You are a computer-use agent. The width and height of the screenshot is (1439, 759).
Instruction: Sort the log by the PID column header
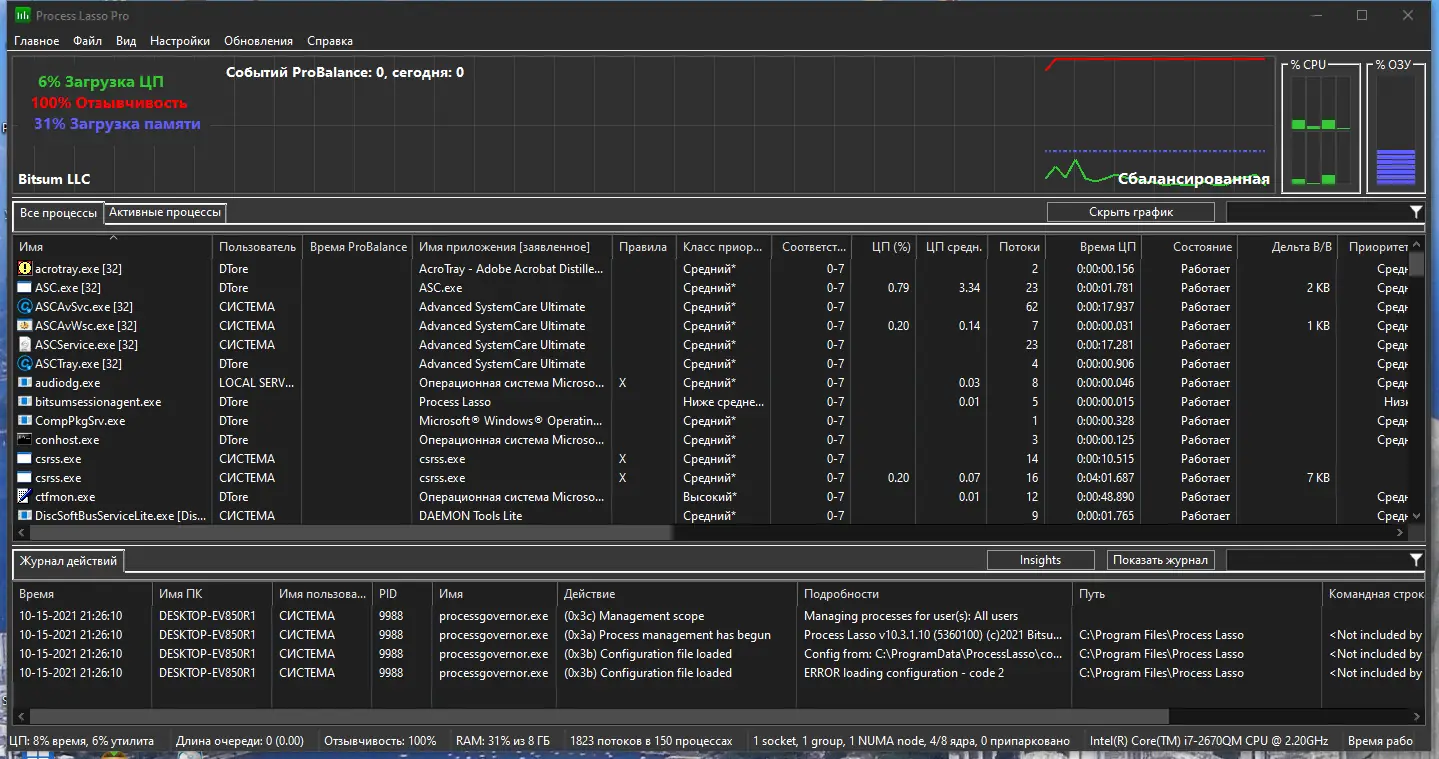pyautogui.click(x=402, y=594)
